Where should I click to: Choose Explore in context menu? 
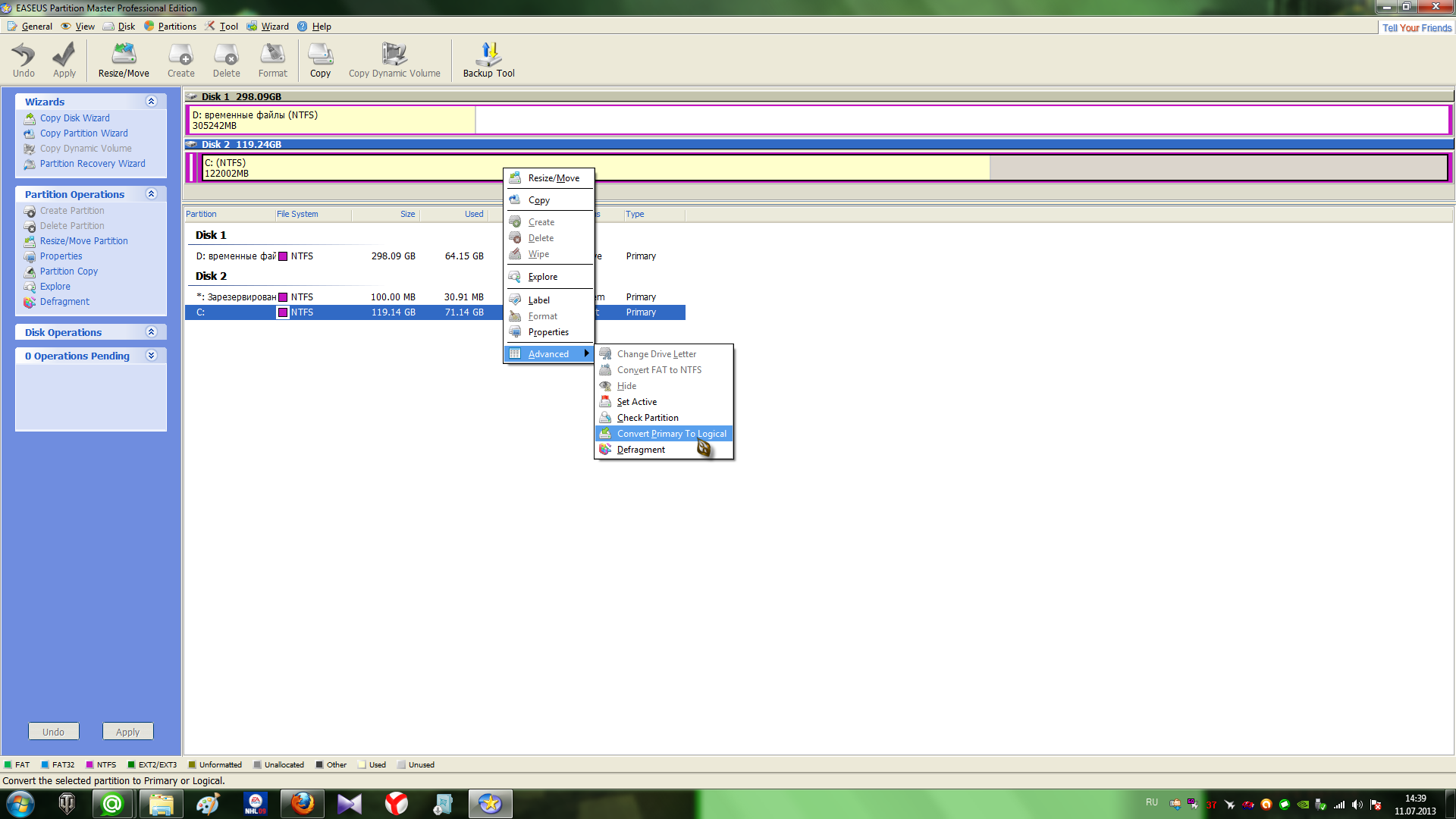coord(548,277)
